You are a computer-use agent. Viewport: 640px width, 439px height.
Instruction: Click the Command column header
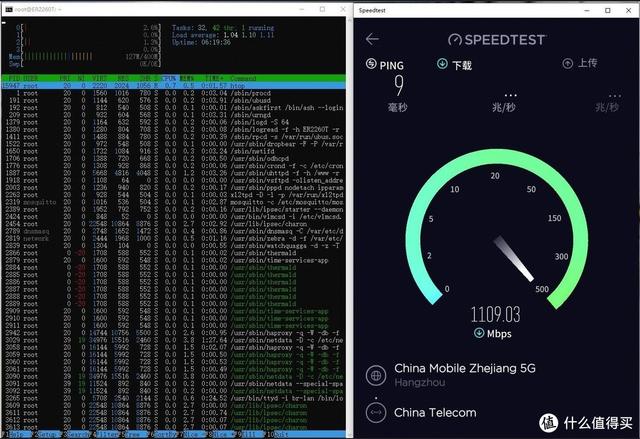click(x=243, y=78)
